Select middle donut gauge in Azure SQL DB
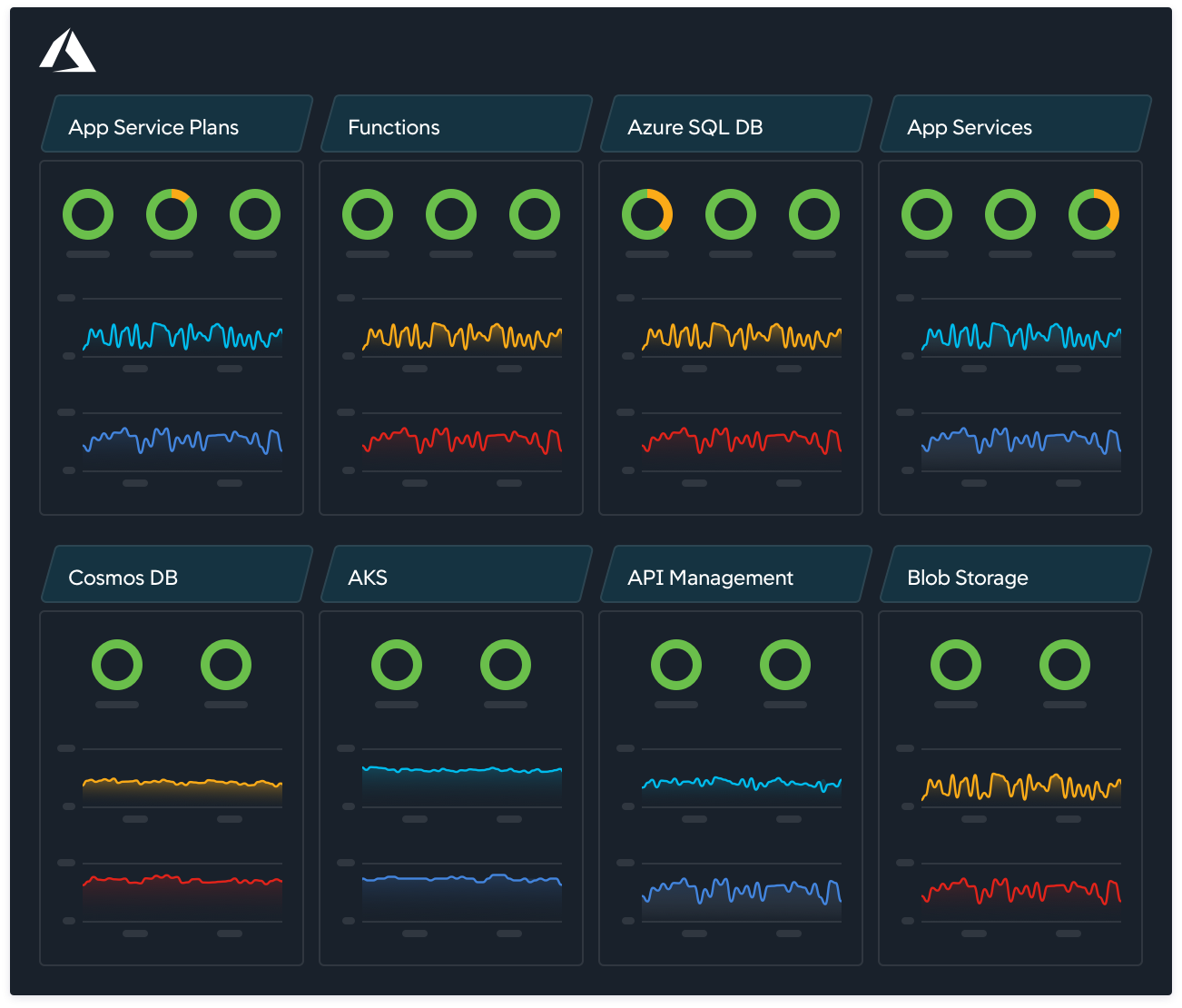 (731, 214)
